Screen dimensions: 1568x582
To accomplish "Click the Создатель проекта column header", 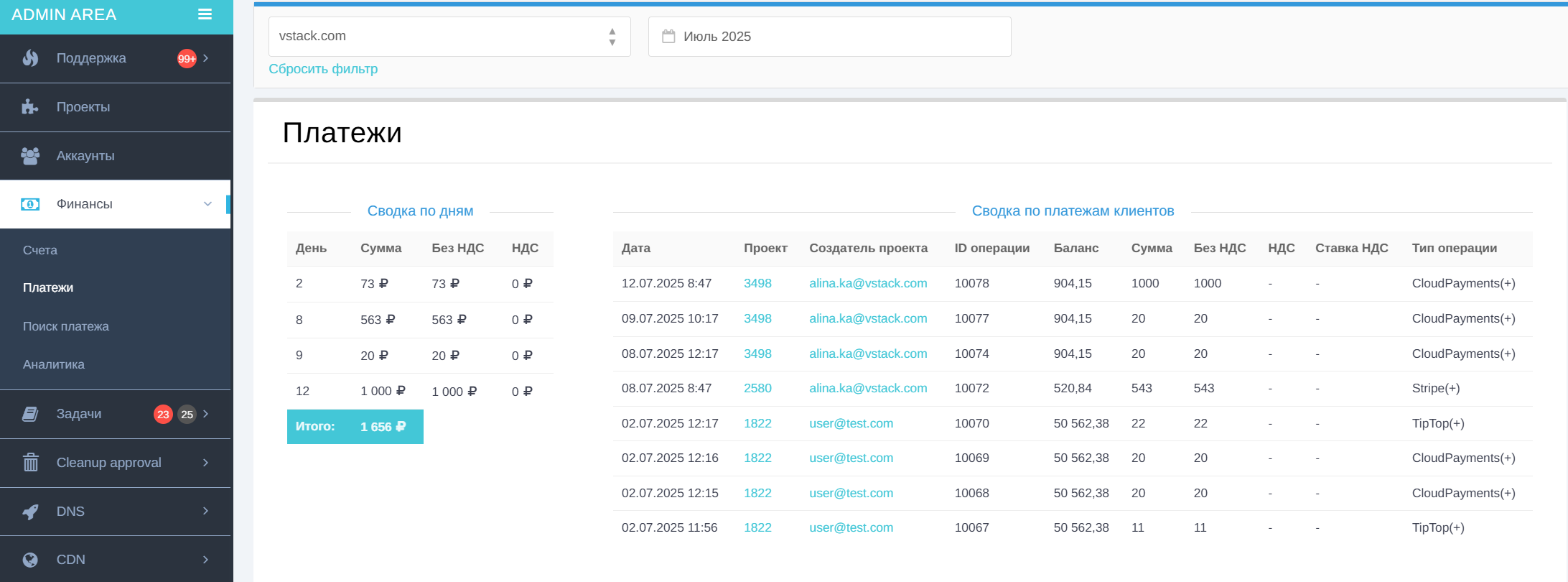I will coord(868,248).
